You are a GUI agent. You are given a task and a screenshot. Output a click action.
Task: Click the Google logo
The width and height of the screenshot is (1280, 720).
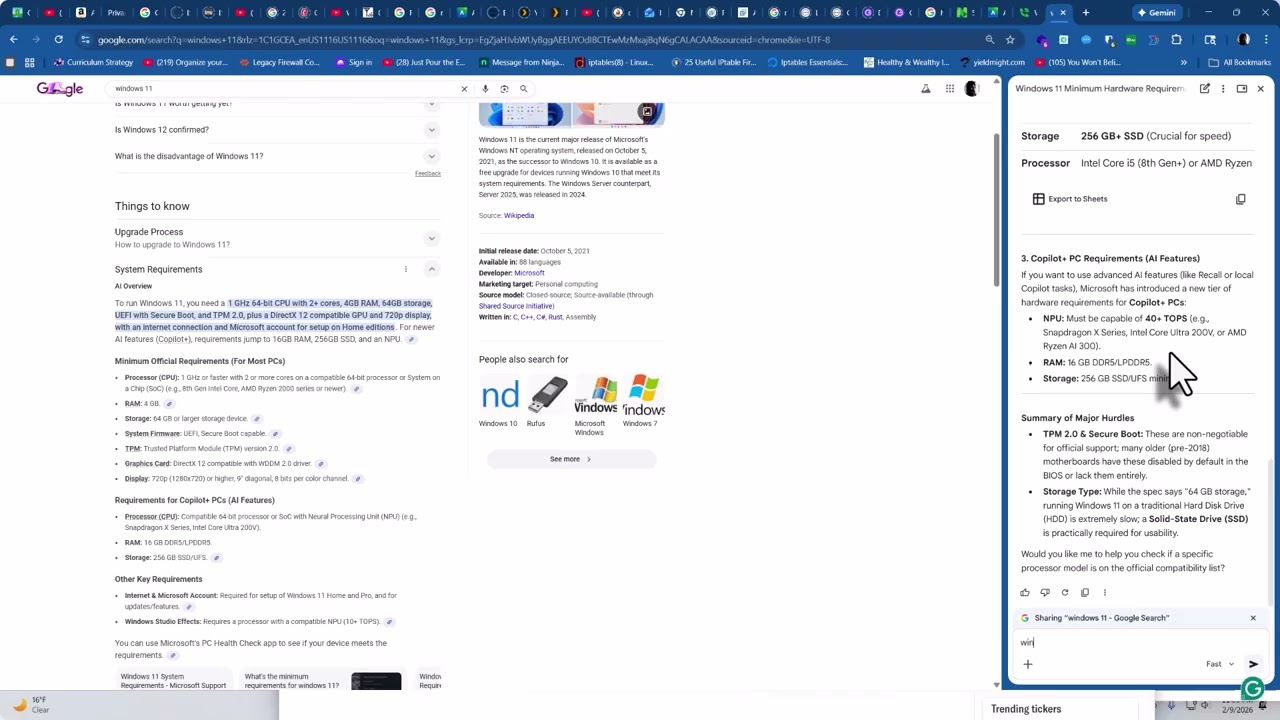(60, 89)
